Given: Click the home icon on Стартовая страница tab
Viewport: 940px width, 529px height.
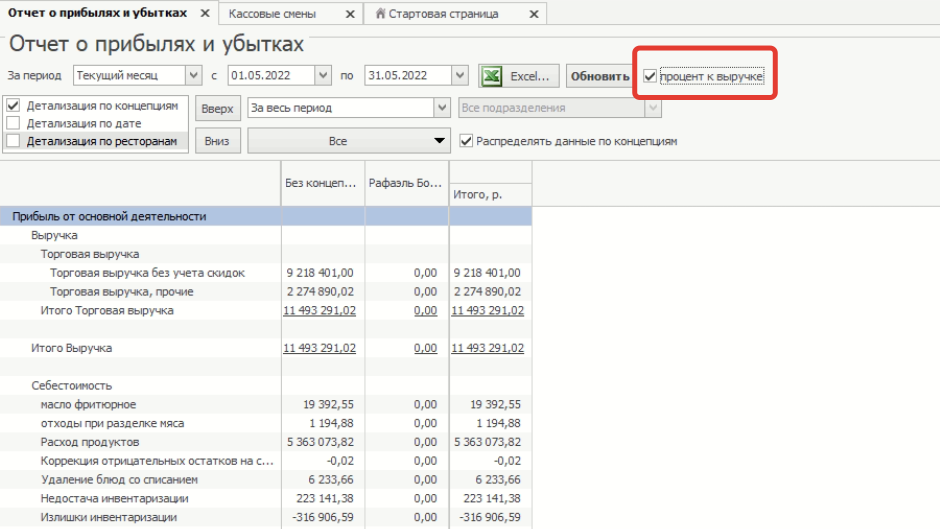Looking at the screenshot, I should click(382, 14).
